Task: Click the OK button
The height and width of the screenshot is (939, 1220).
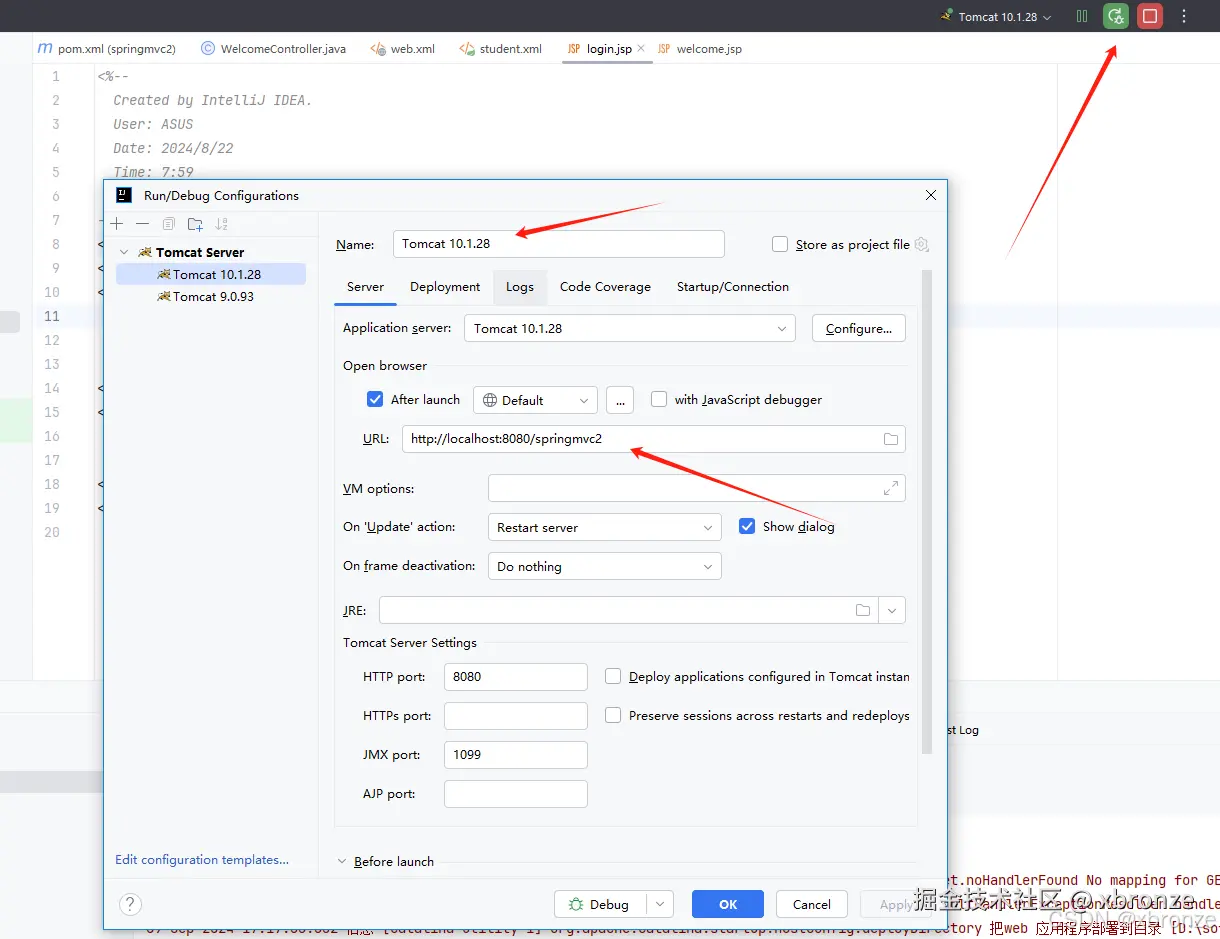Action: 728,904
